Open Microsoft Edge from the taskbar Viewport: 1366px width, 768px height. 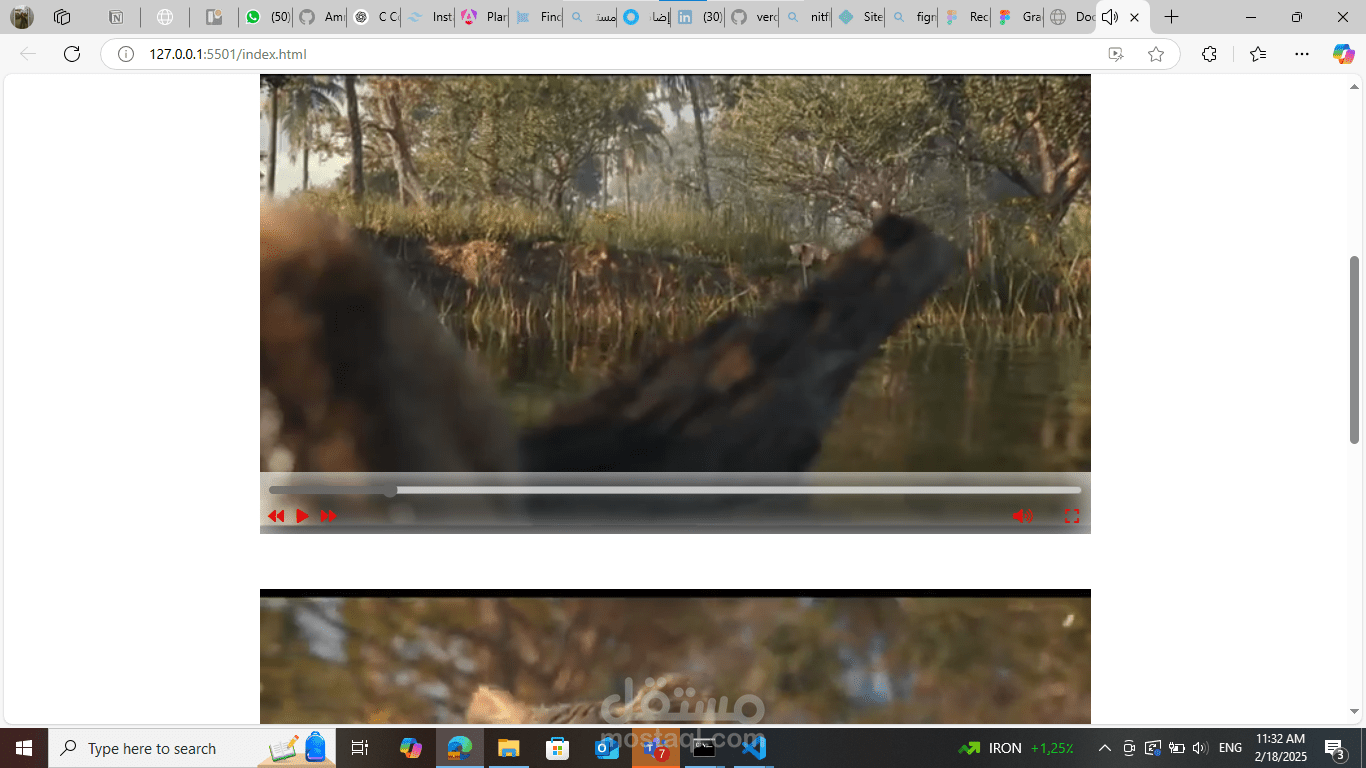460,748
